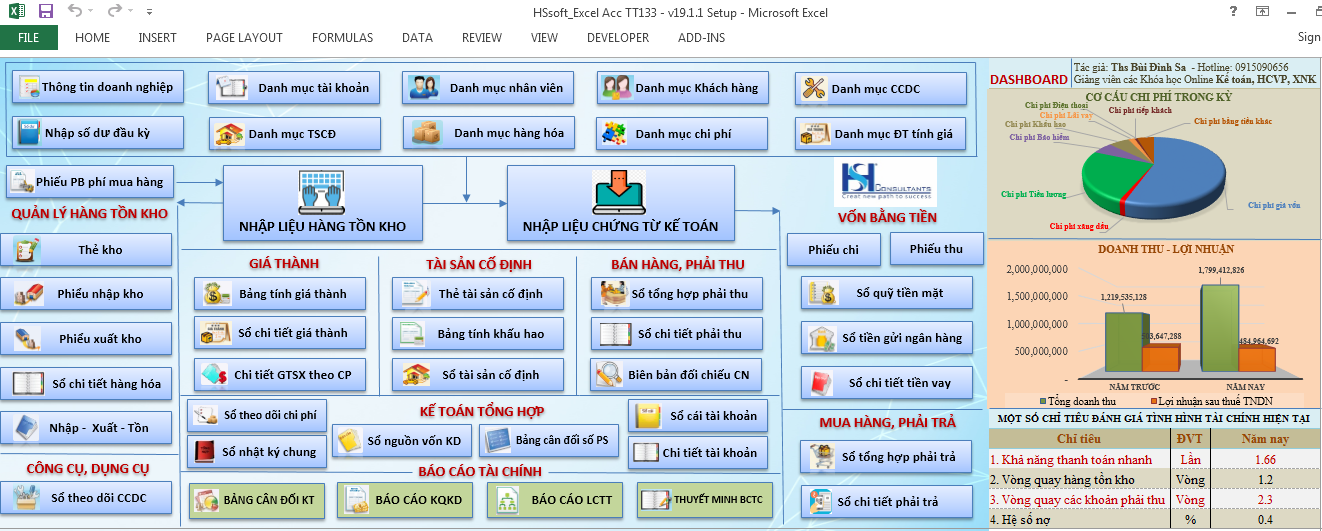Click the Phiếu xuất kho icon
1322x531 pixels.
pyautogui.click(x=28, y=339)
